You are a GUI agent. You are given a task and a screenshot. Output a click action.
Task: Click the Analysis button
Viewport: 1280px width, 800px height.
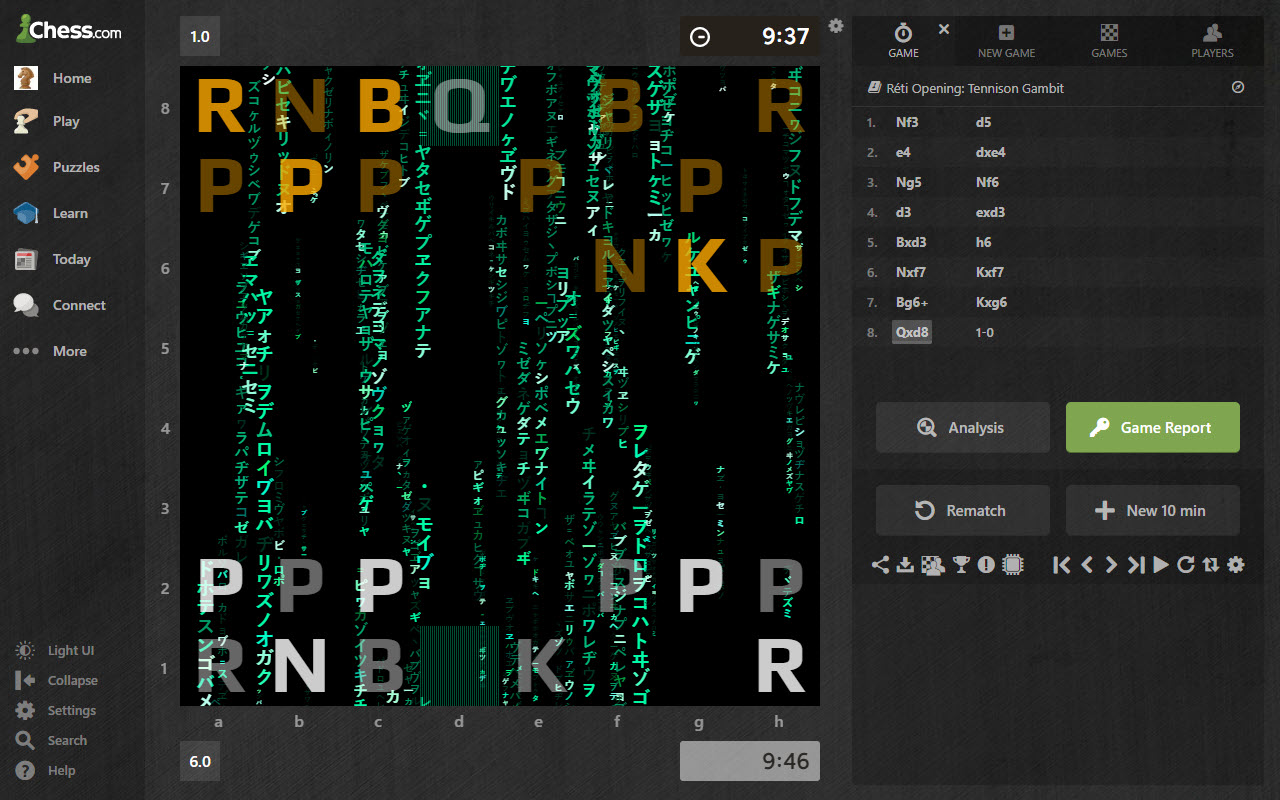[x=963, y=427]
